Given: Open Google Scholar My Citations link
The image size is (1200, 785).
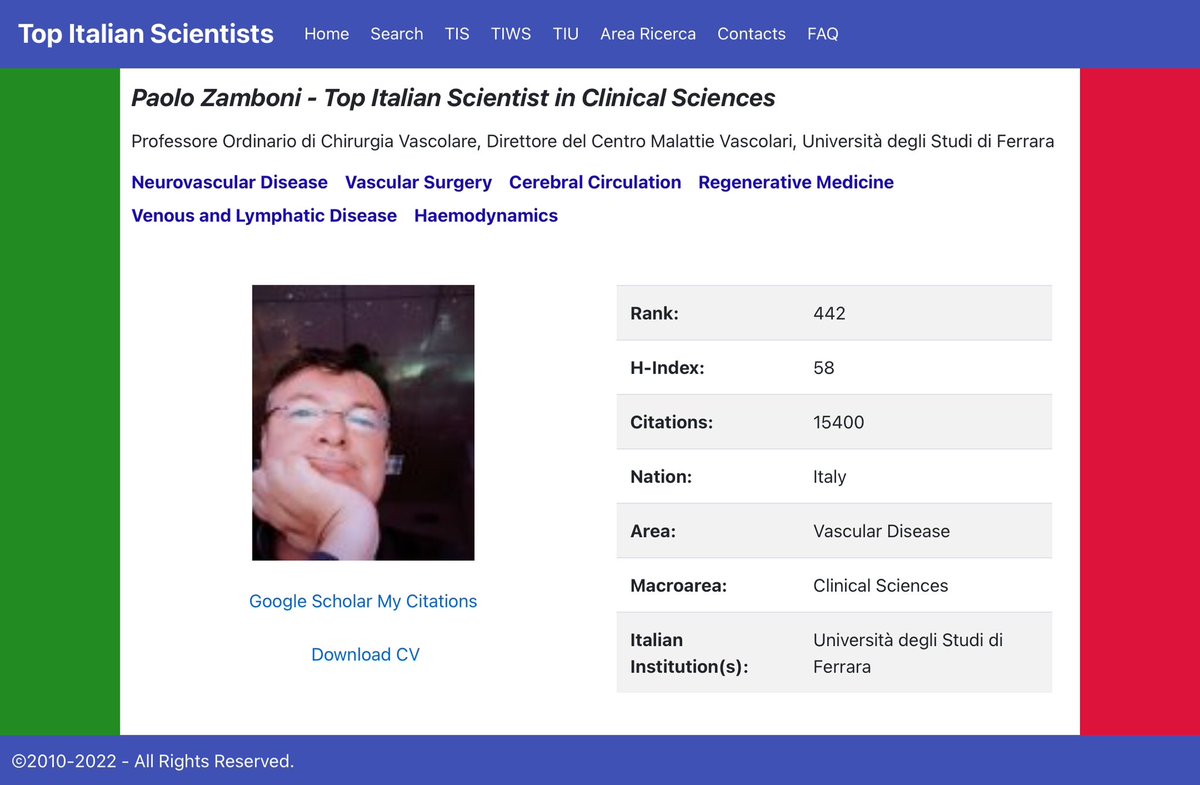Looking at the screenshot, I should point(363,601).
